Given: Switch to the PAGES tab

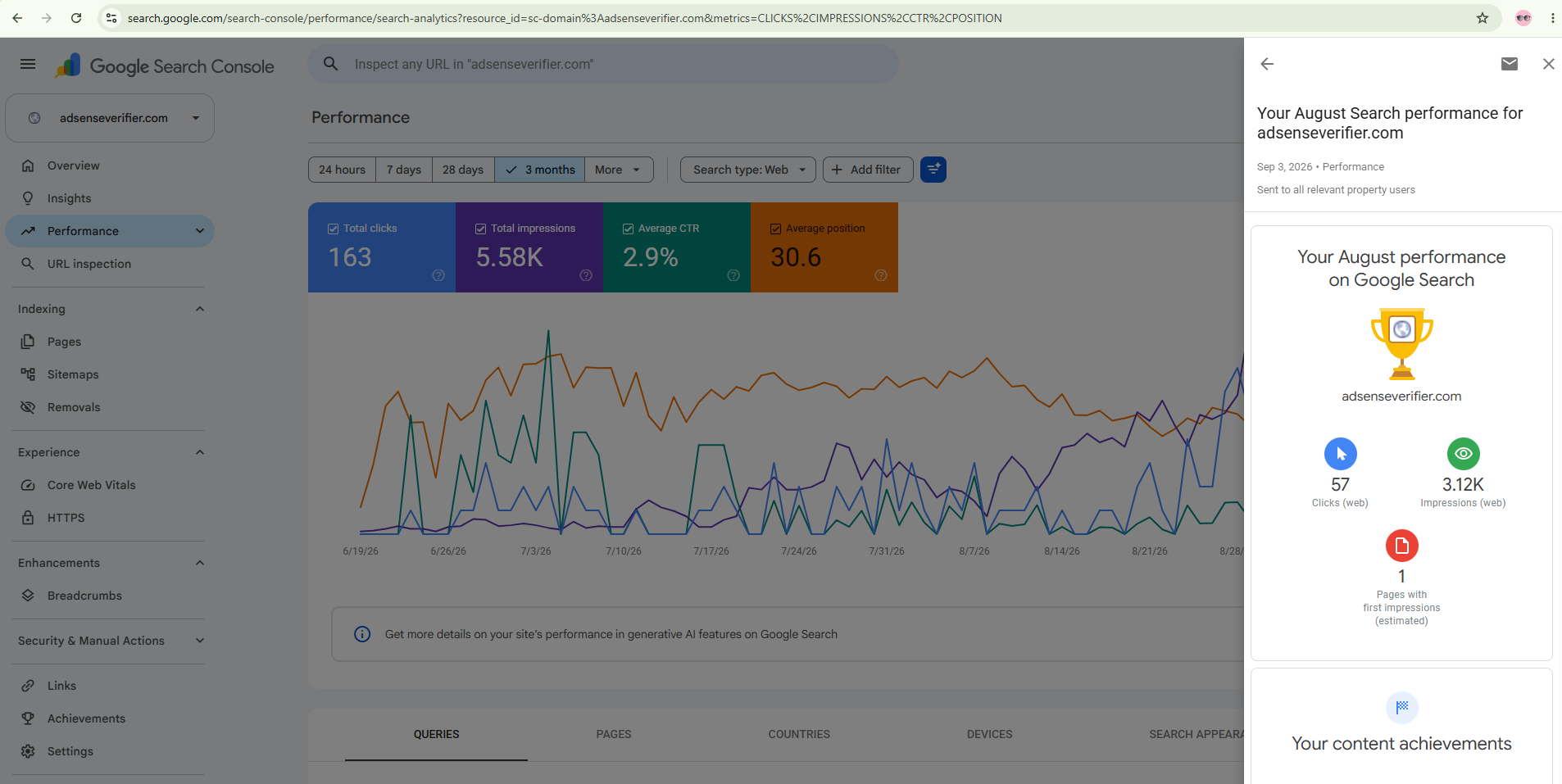Looking at the screenshot, I should [x=614, y=735].
